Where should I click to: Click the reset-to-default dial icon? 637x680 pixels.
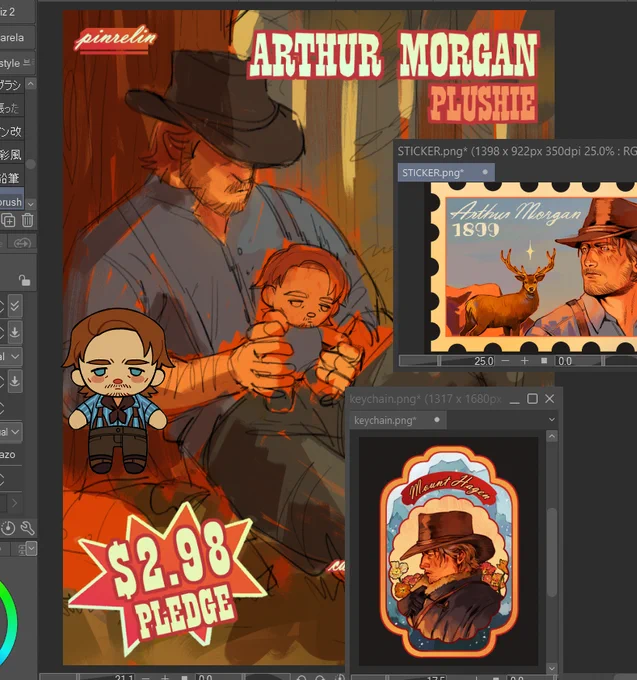(8, 528)
